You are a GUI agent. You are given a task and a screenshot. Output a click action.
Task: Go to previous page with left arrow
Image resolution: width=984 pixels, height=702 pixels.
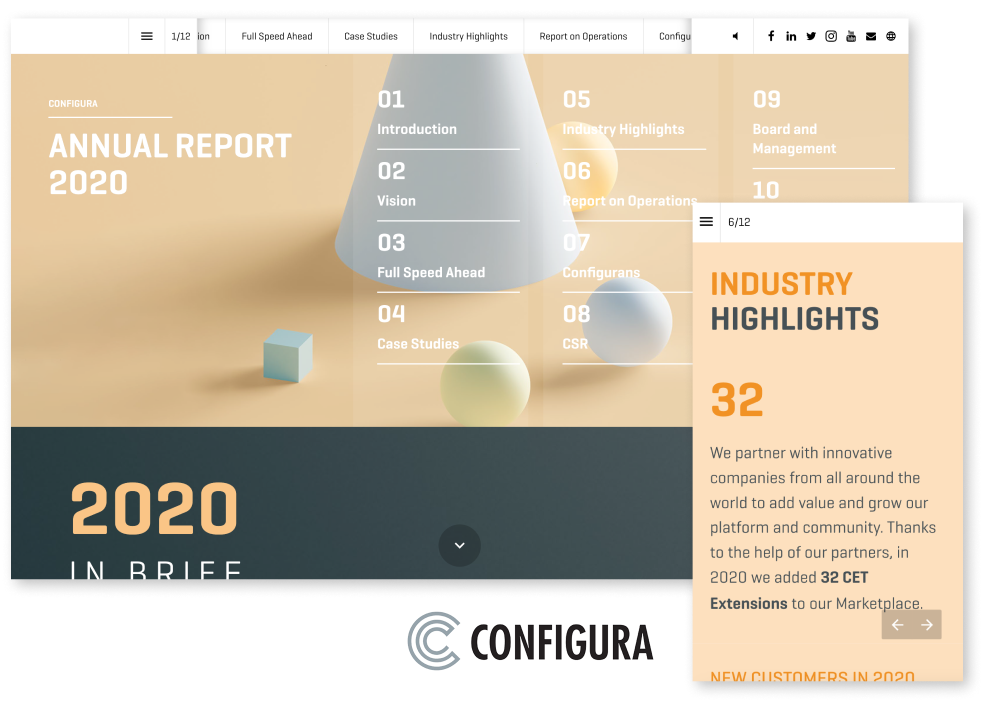point(897,625)
